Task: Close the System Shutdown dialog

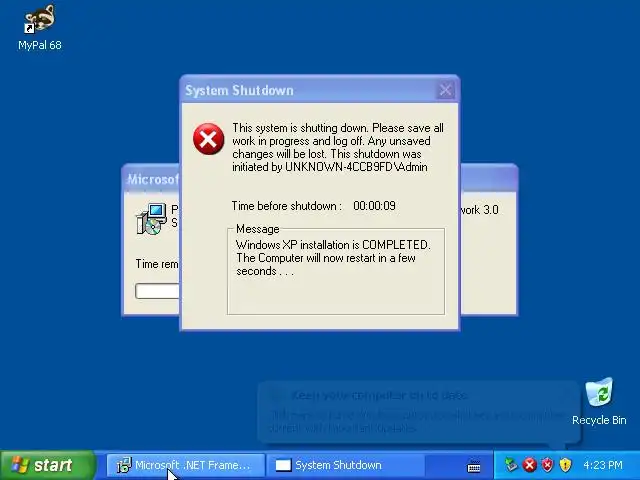Action: pyautogui.click(x=445, y=90)
